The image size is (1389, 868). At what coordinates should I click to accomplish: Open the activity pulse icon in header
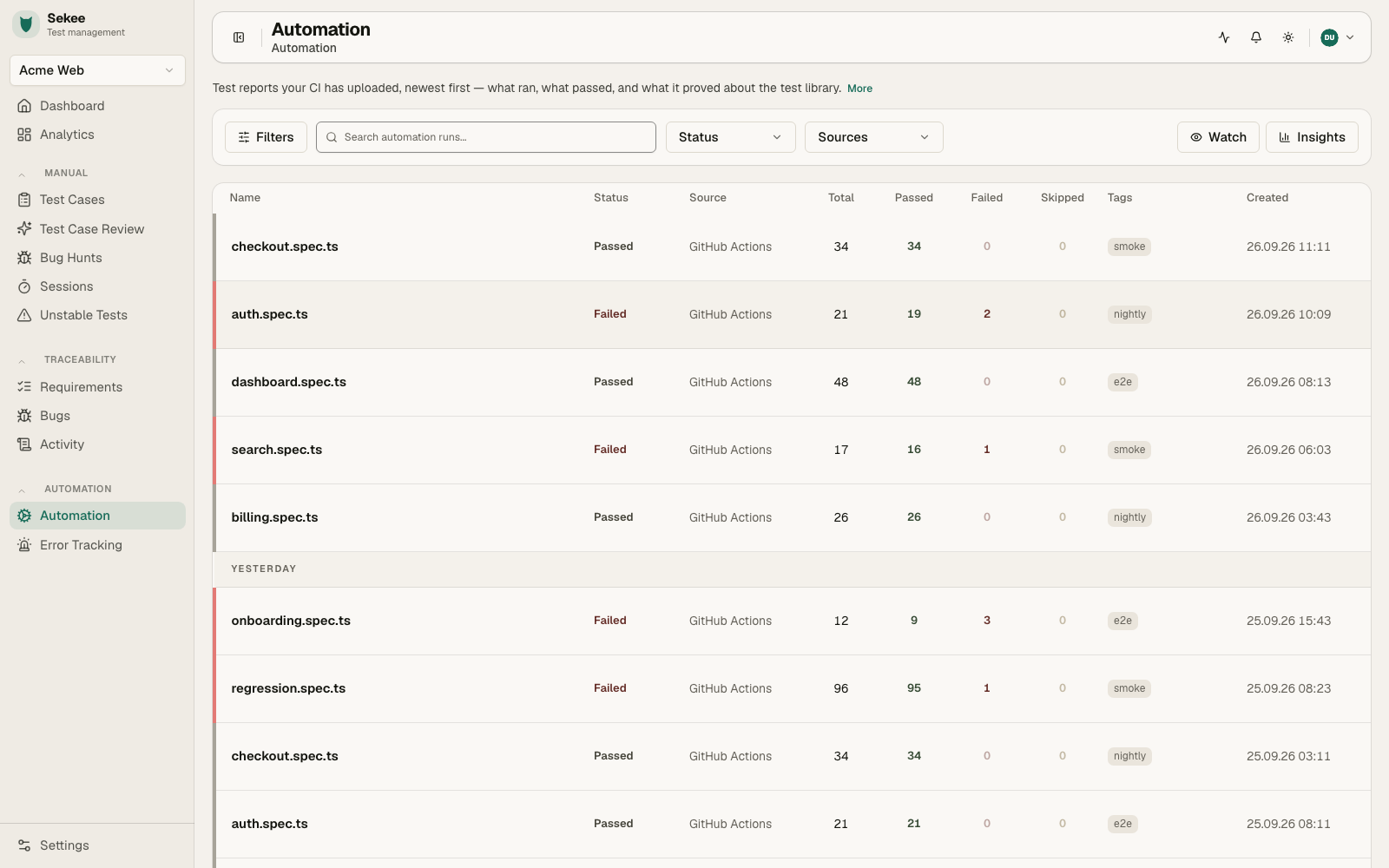click(x=1224, y=37)
